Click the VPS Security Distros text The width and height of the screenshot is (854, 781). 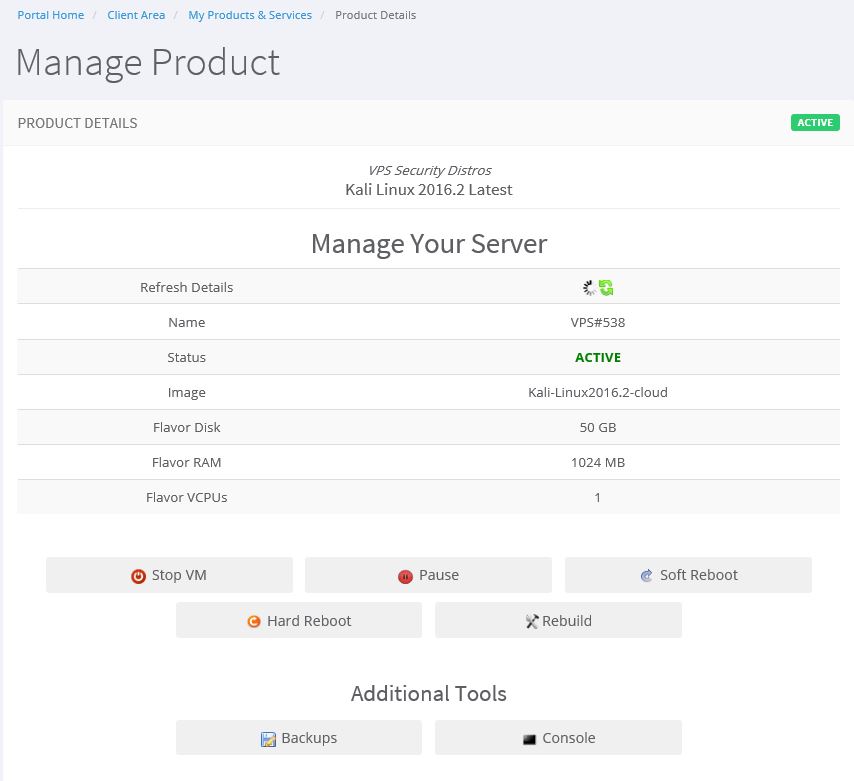429,170
